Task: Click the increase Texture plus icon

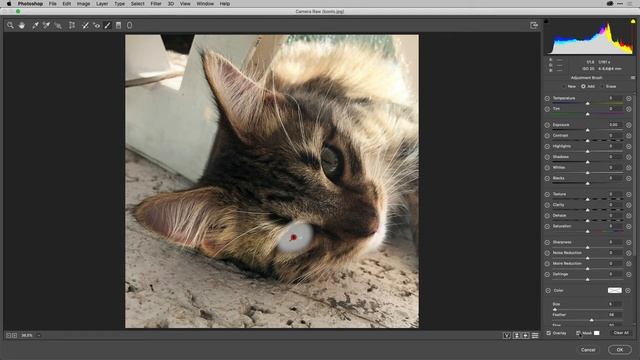Action: (x=629, y=194)
